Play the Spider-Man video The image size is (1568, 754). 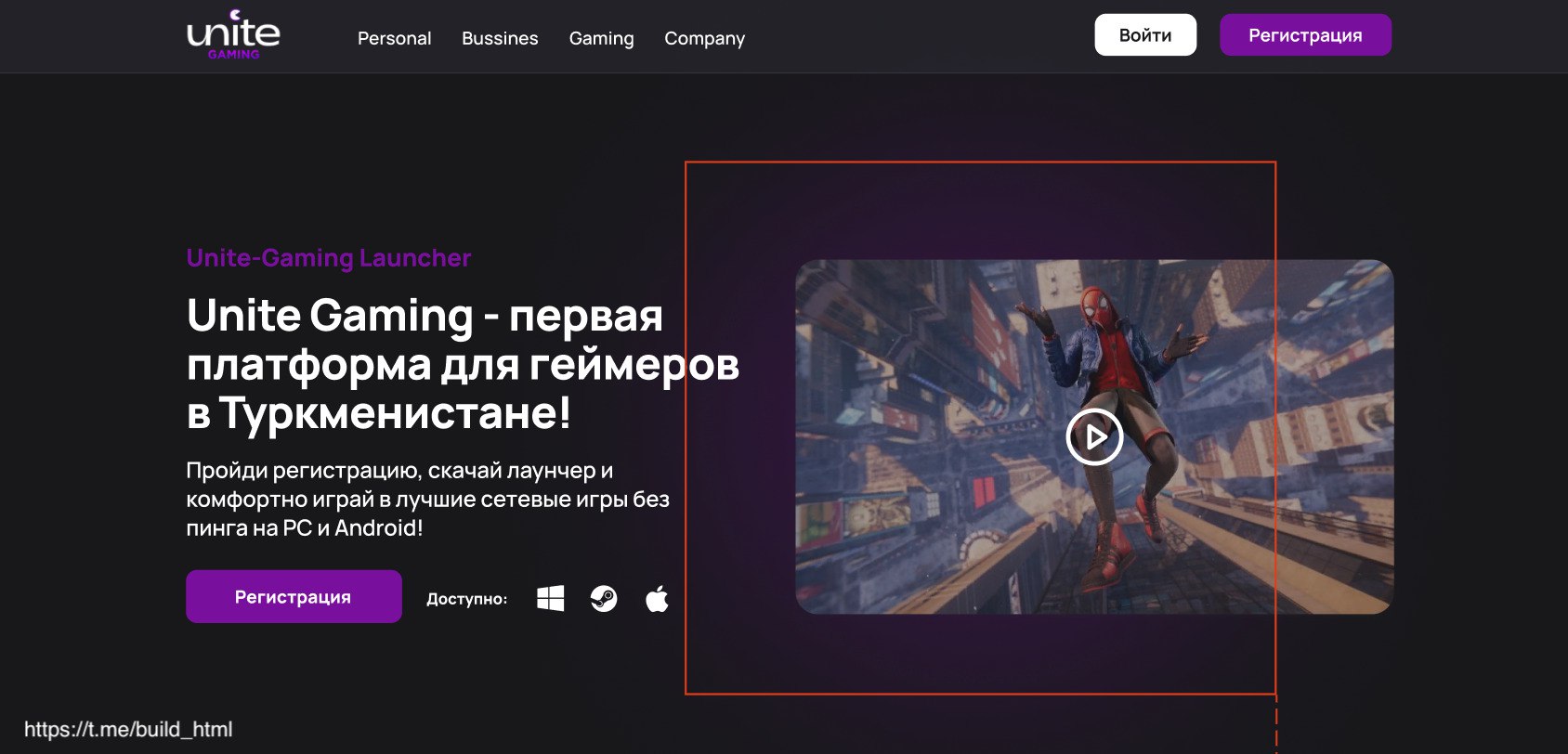pyautogui.click(x=1094, y=436)
